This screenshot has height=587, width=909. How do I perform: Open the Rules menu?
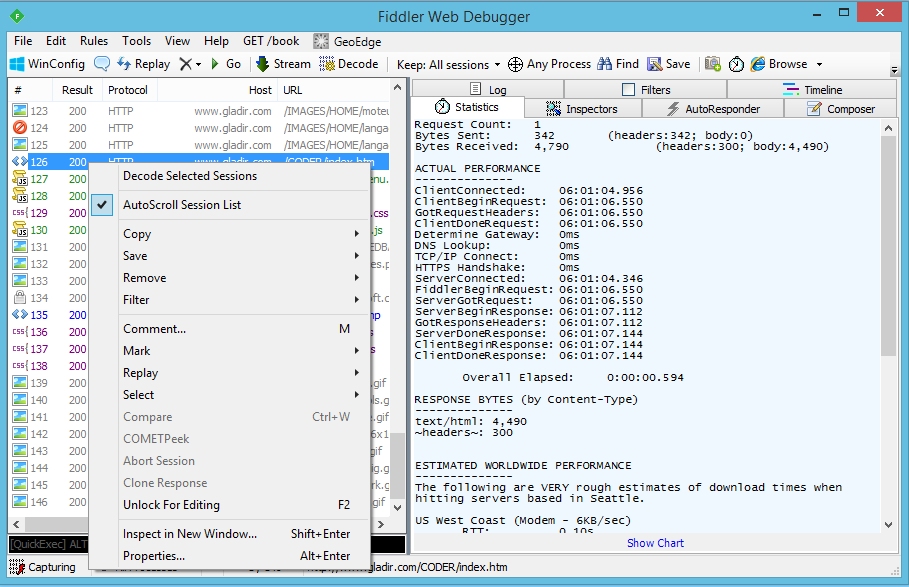(x=94, y=41)
